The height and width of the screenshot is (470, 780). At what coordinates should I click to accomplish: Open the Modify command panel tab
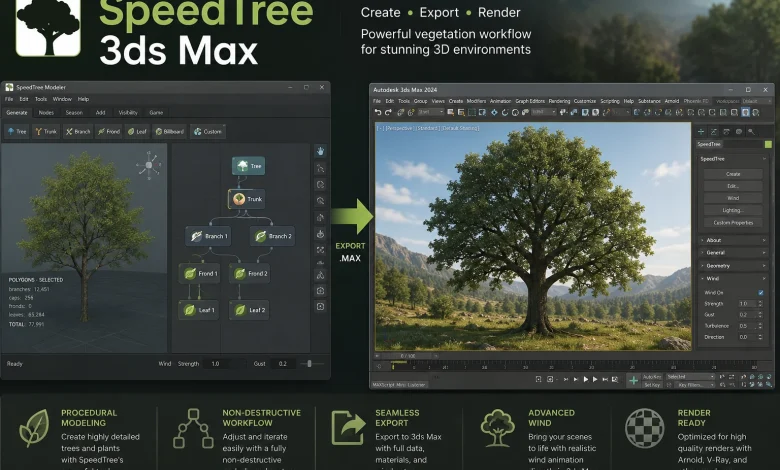tap(714, 132)
